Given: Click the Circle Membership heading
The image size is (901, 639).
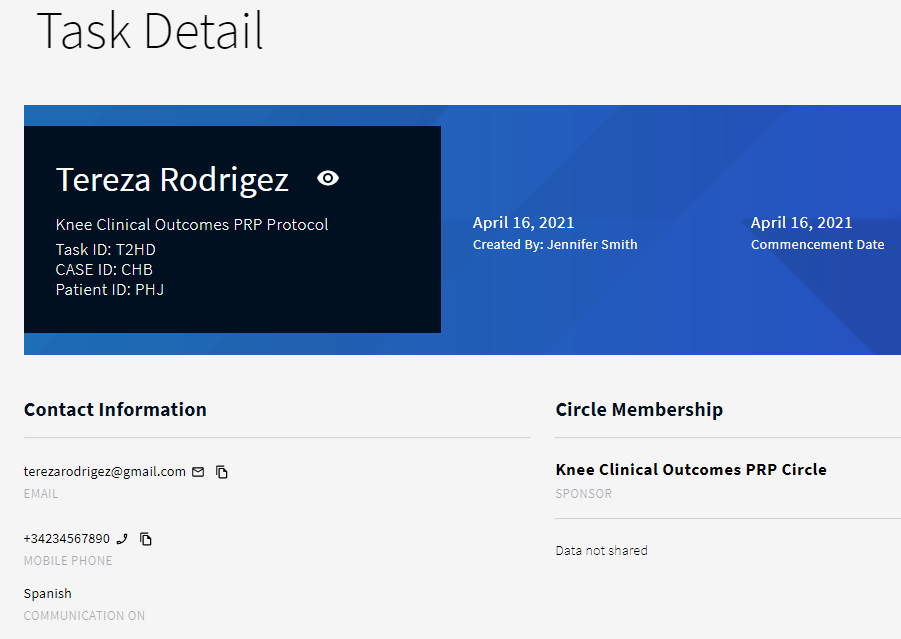Looking at the screenshot, I should coord(638,410).
